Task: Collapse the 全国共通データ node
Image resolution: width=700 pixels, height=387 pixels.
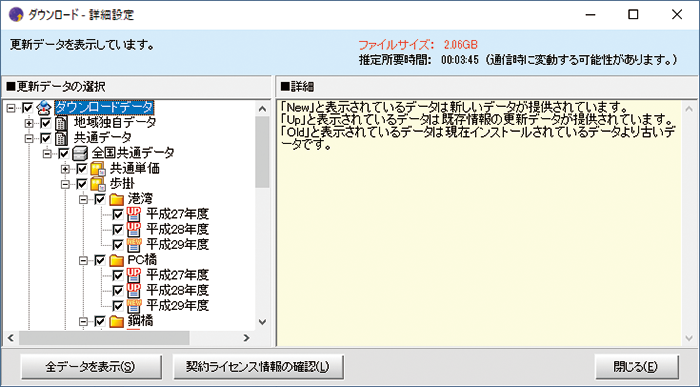Action: [47, 154]
